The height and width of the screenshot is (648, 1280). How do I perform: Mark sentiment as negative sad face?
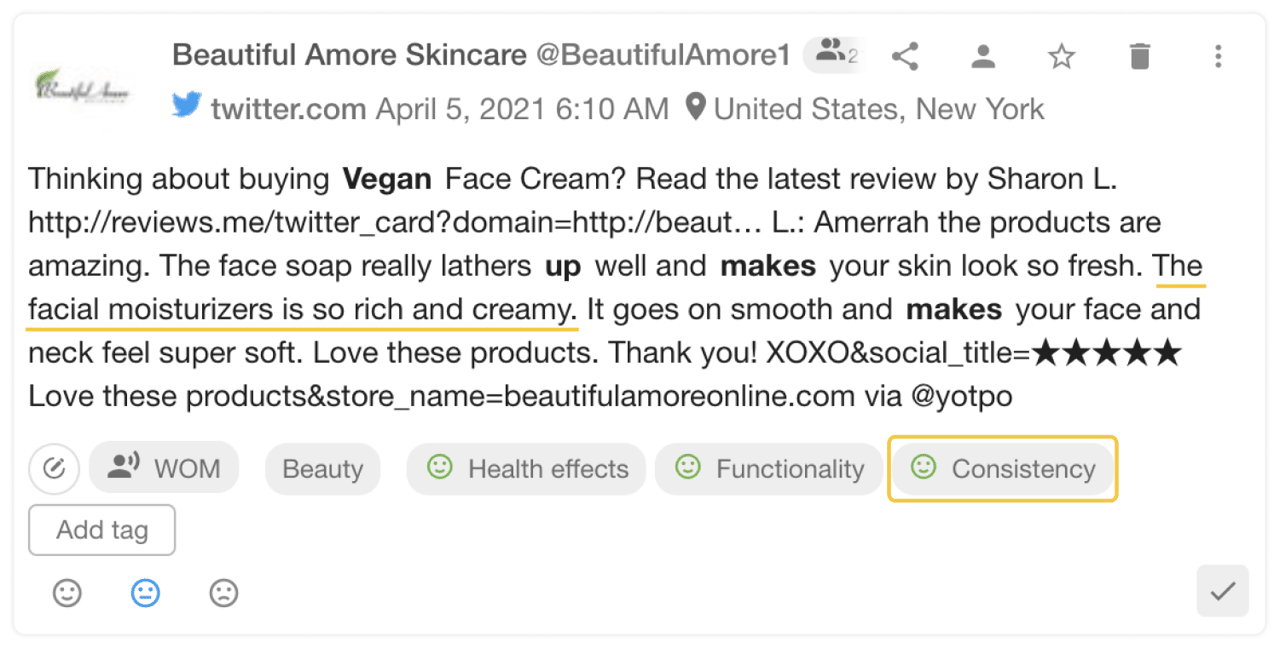tap(223, 593)
